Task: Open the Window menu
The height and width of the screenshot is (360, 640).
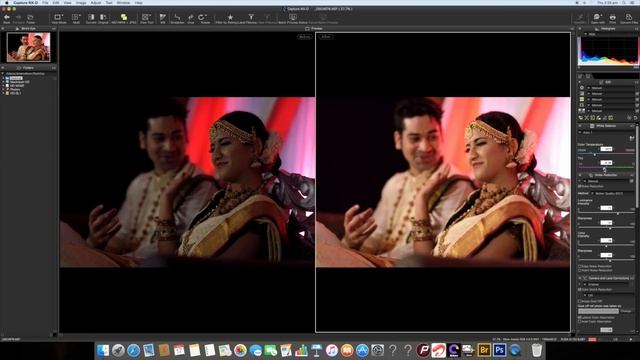Action: [123, 3]
